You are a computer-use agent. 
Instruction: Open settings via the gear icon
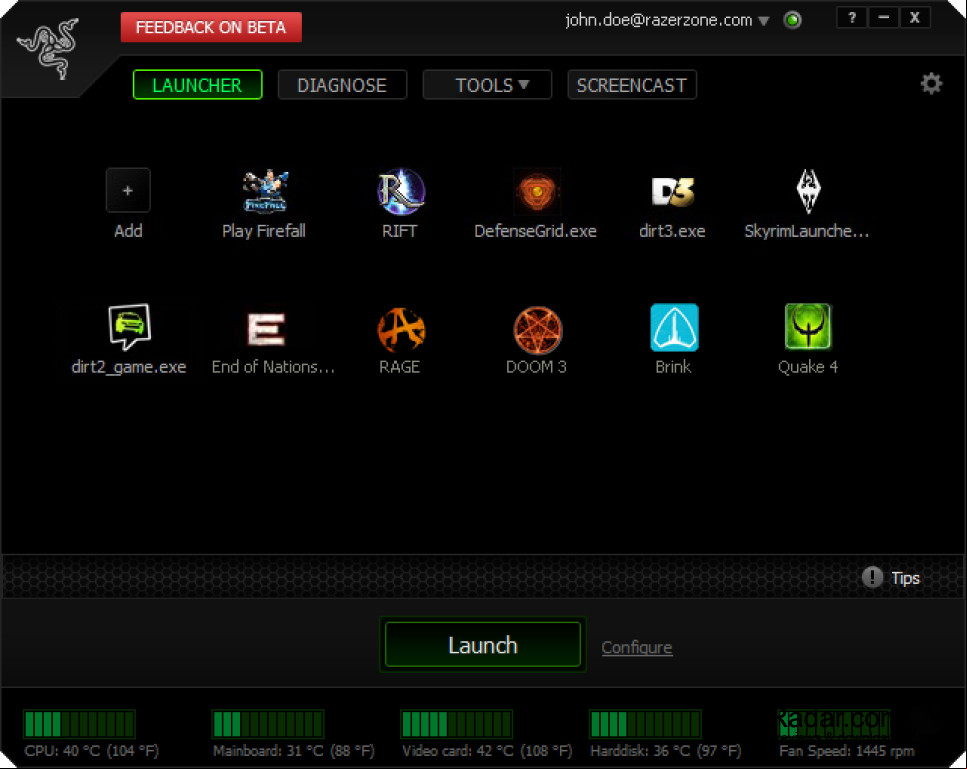(931, 83)
